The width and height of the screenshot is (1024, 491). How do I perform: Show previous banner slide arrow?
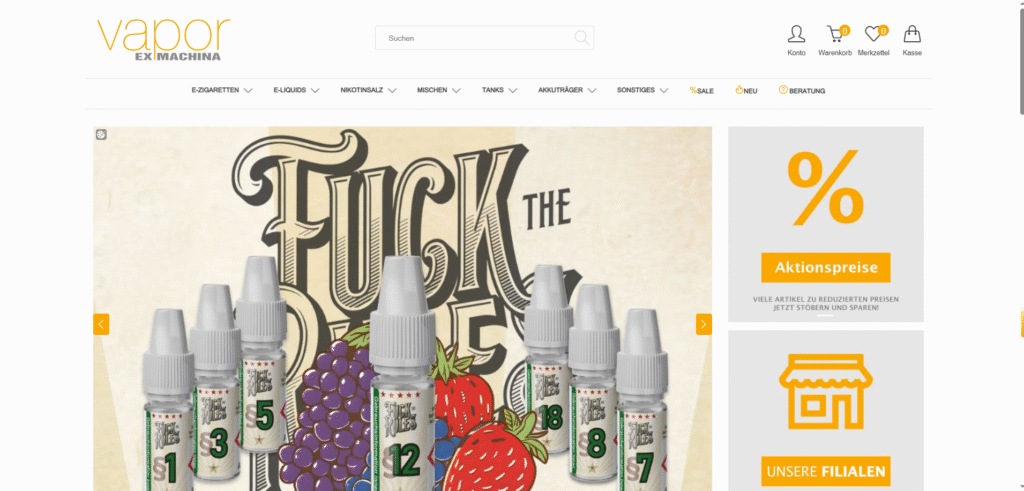pos(101,324)
